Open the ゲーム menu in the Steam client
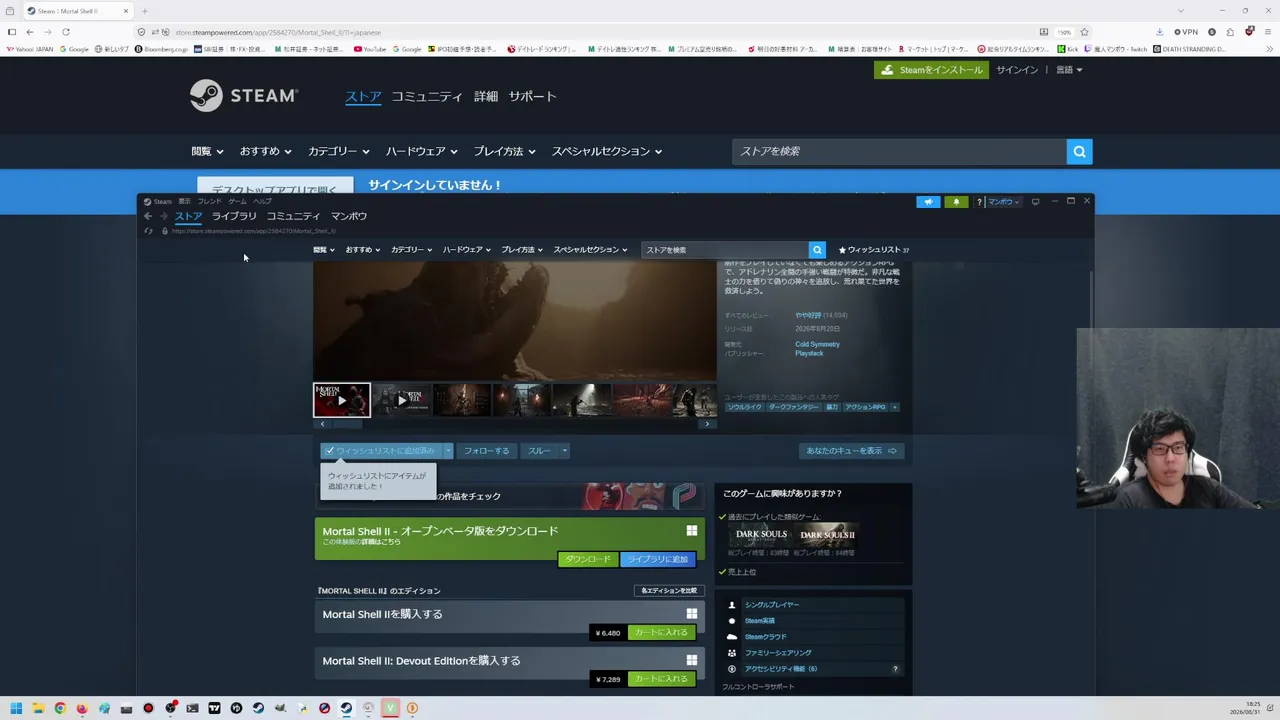The height and width of the screenshot is (720, 1280). pyautogui.click(x=237, y=201)
